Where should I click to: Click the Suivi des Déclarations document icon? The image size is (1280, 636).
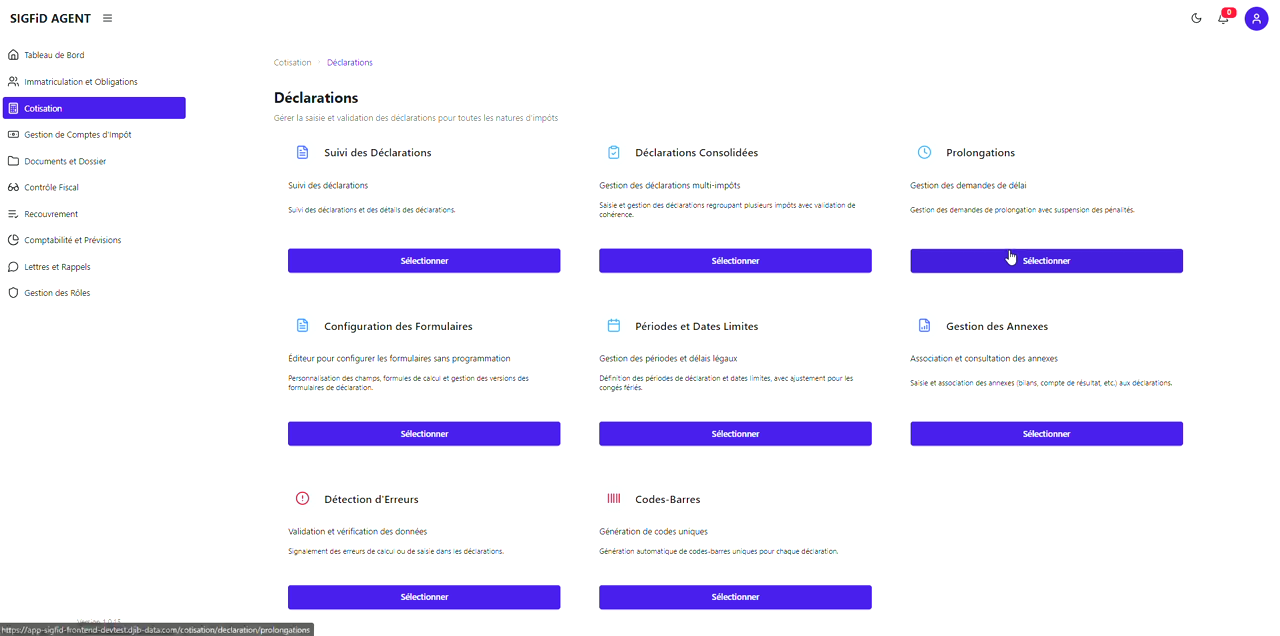pos(302,153)
